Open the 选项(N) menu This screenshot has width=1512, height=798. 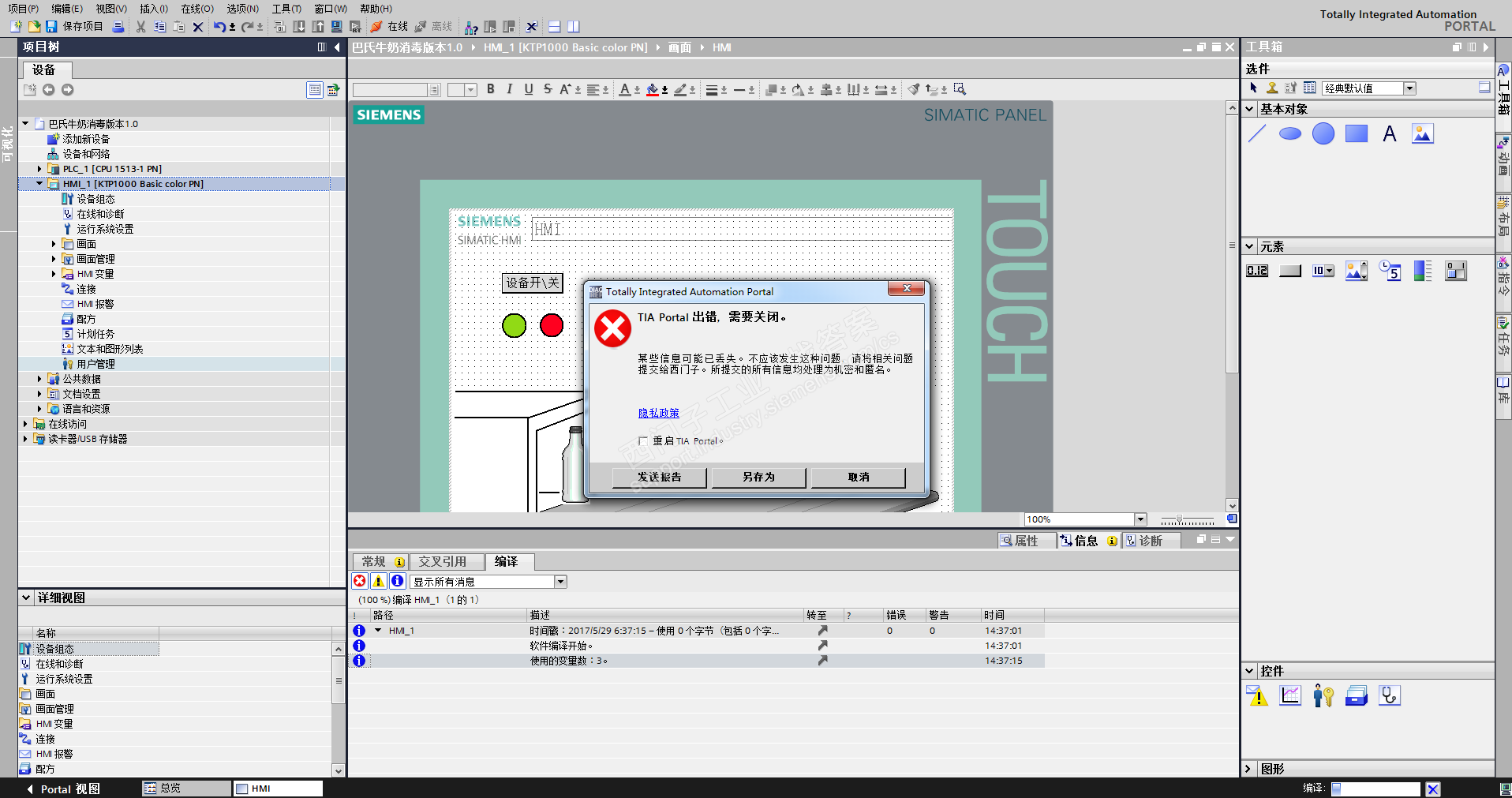pos(243,9)
